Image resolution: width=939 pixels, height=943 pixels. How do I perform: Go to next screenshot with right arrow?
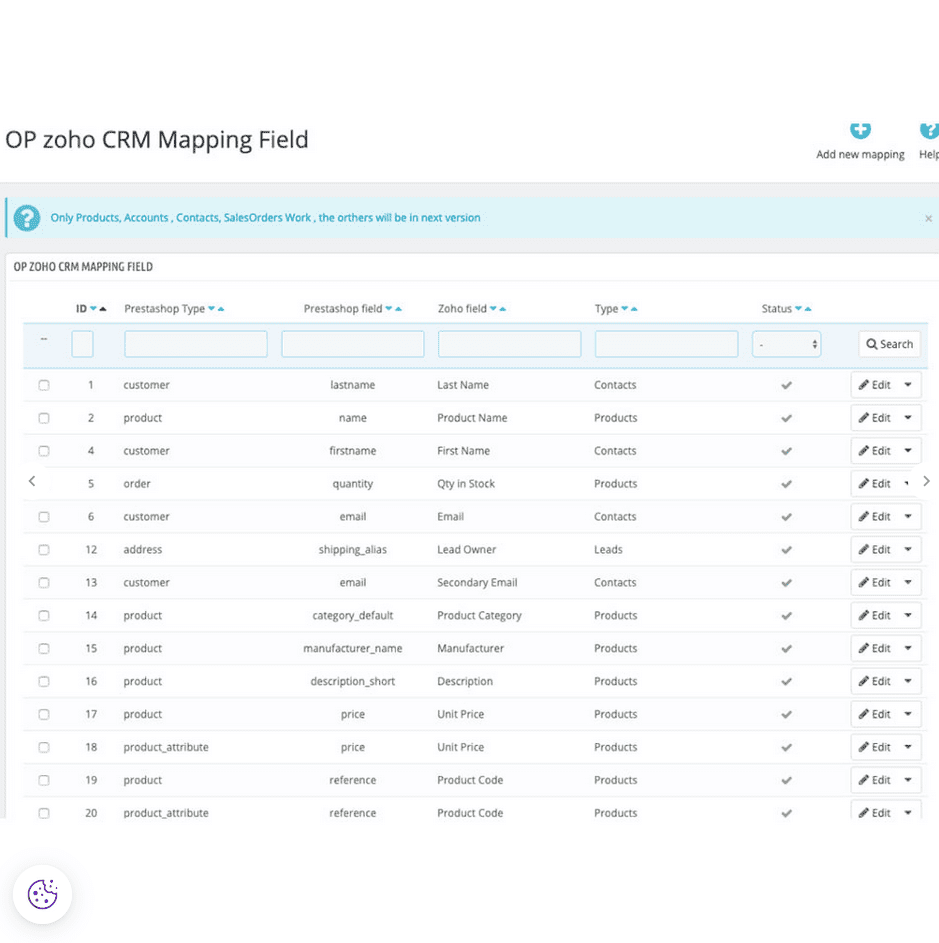[926, 481]
